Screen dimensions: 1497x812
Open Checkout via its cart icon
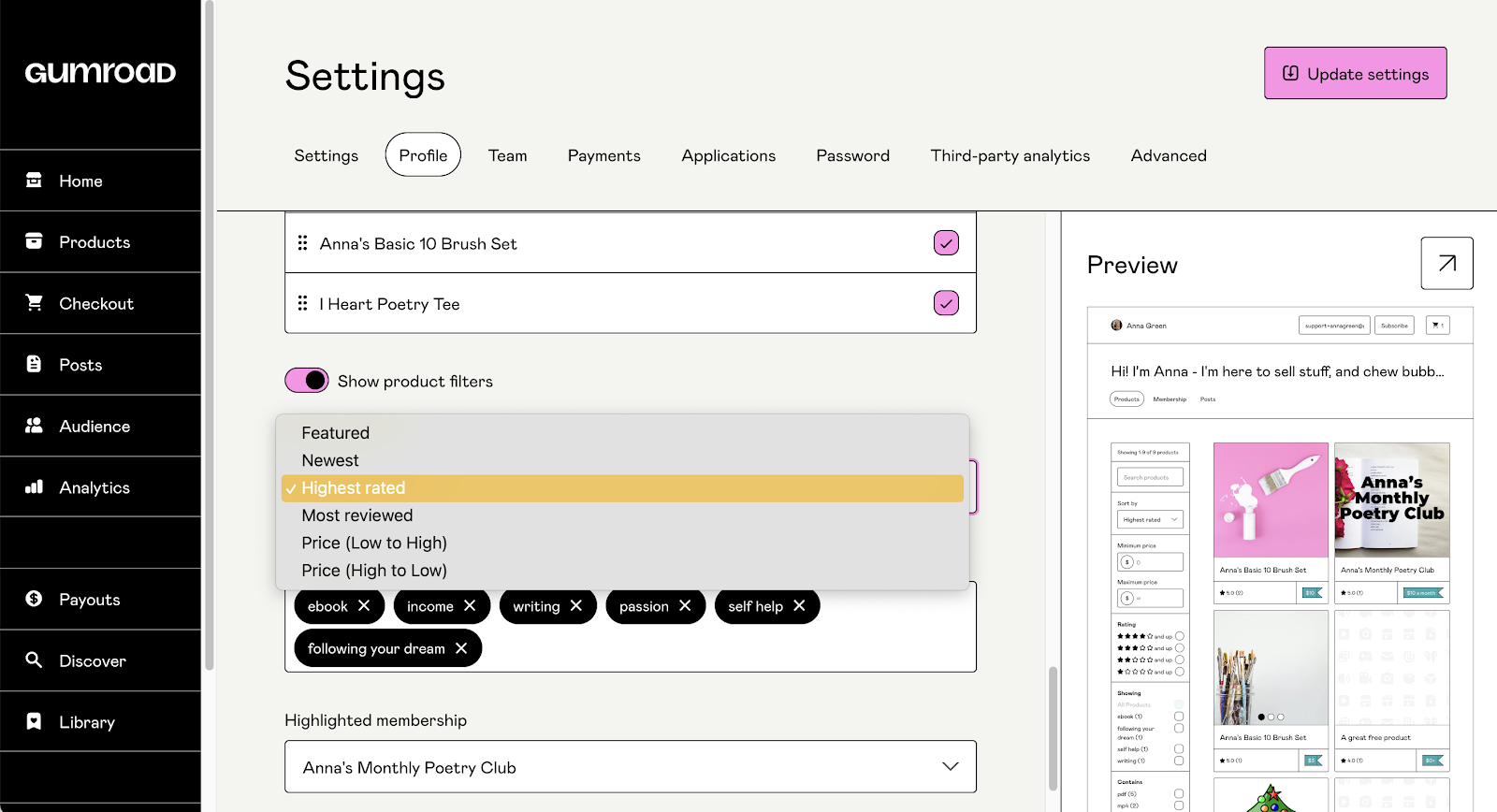[x=34, y=302]
